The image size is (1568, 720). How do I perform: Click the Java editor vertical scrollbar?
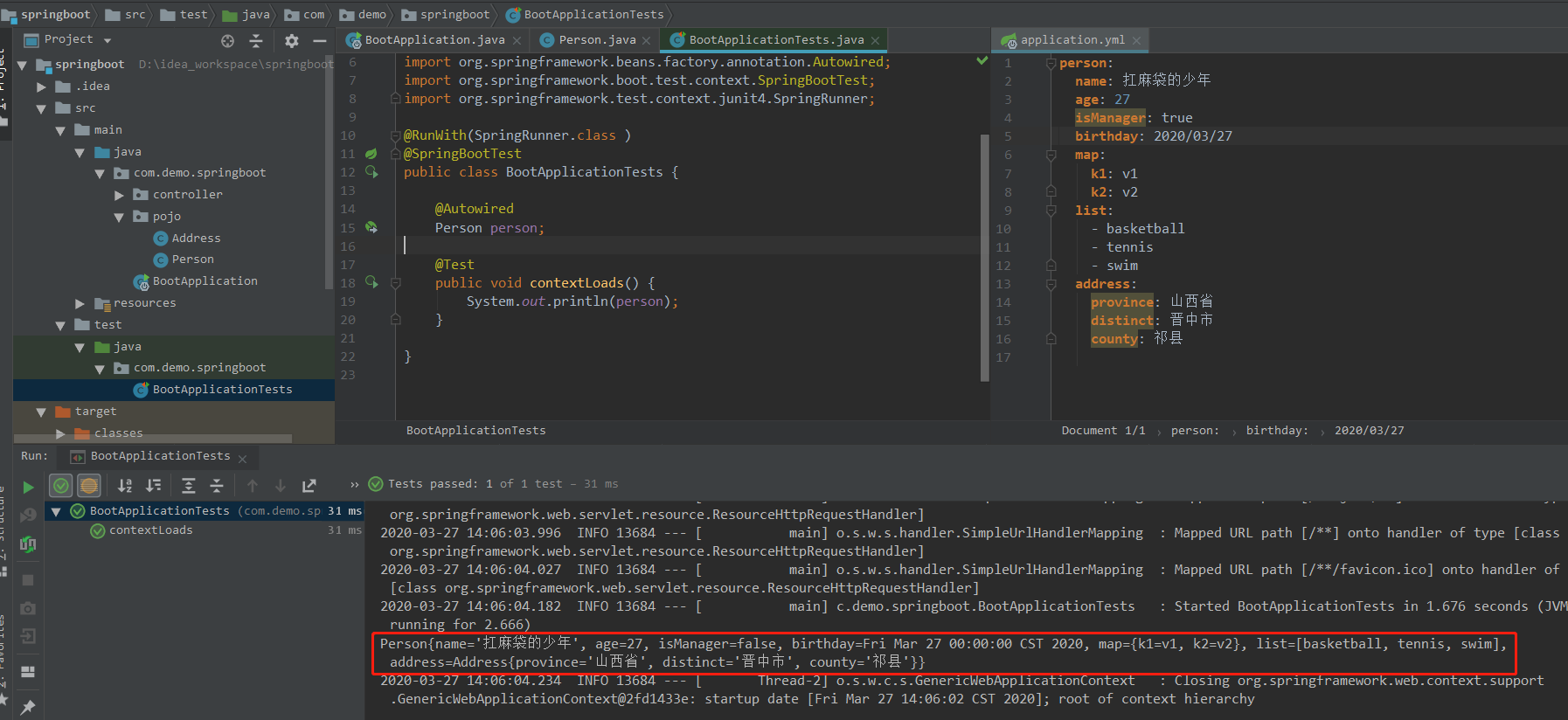[985, 258]
